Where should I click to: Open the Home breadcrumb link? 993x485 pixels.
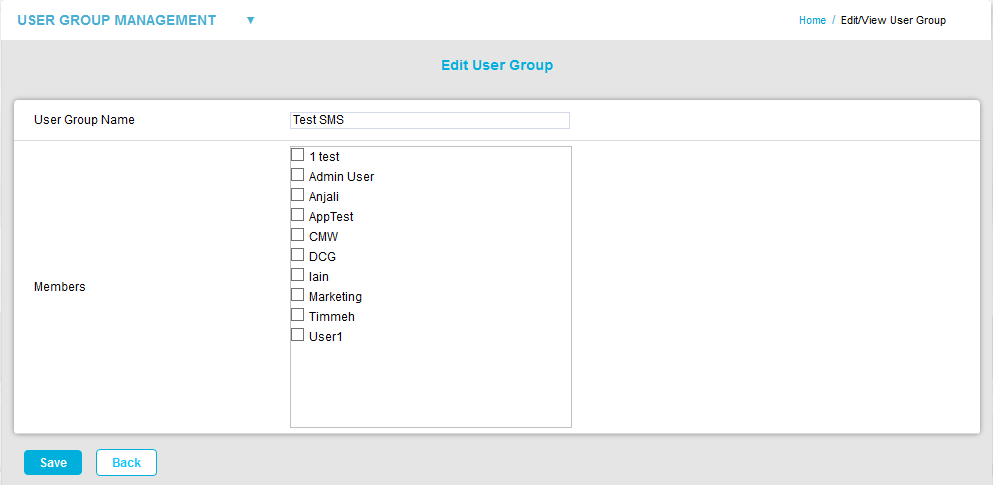(x=812, y=20)
